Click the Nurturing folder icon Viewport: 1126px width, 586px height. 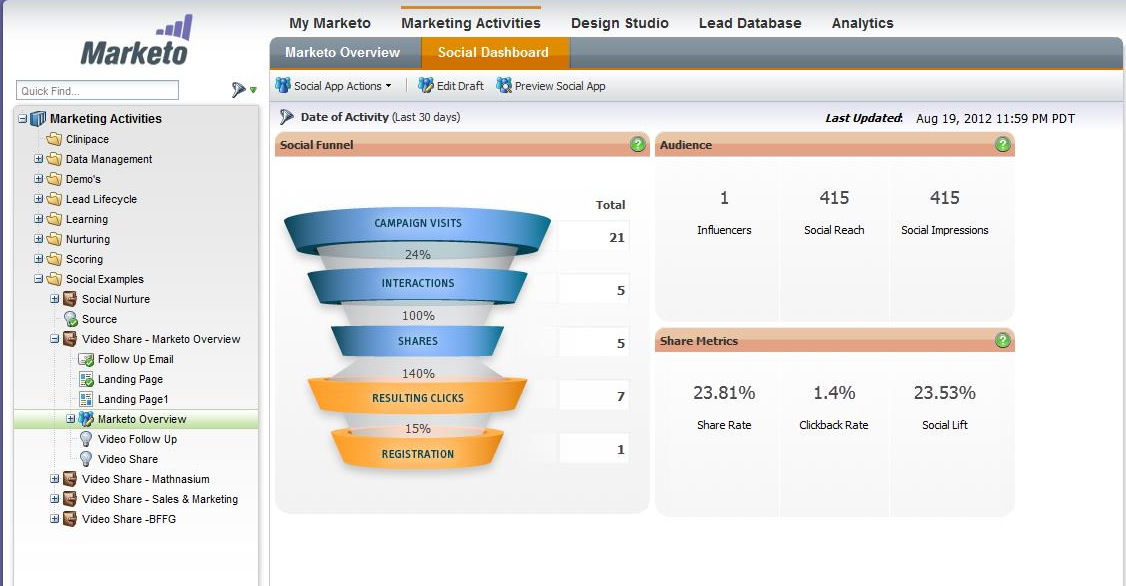pos(54,238)
